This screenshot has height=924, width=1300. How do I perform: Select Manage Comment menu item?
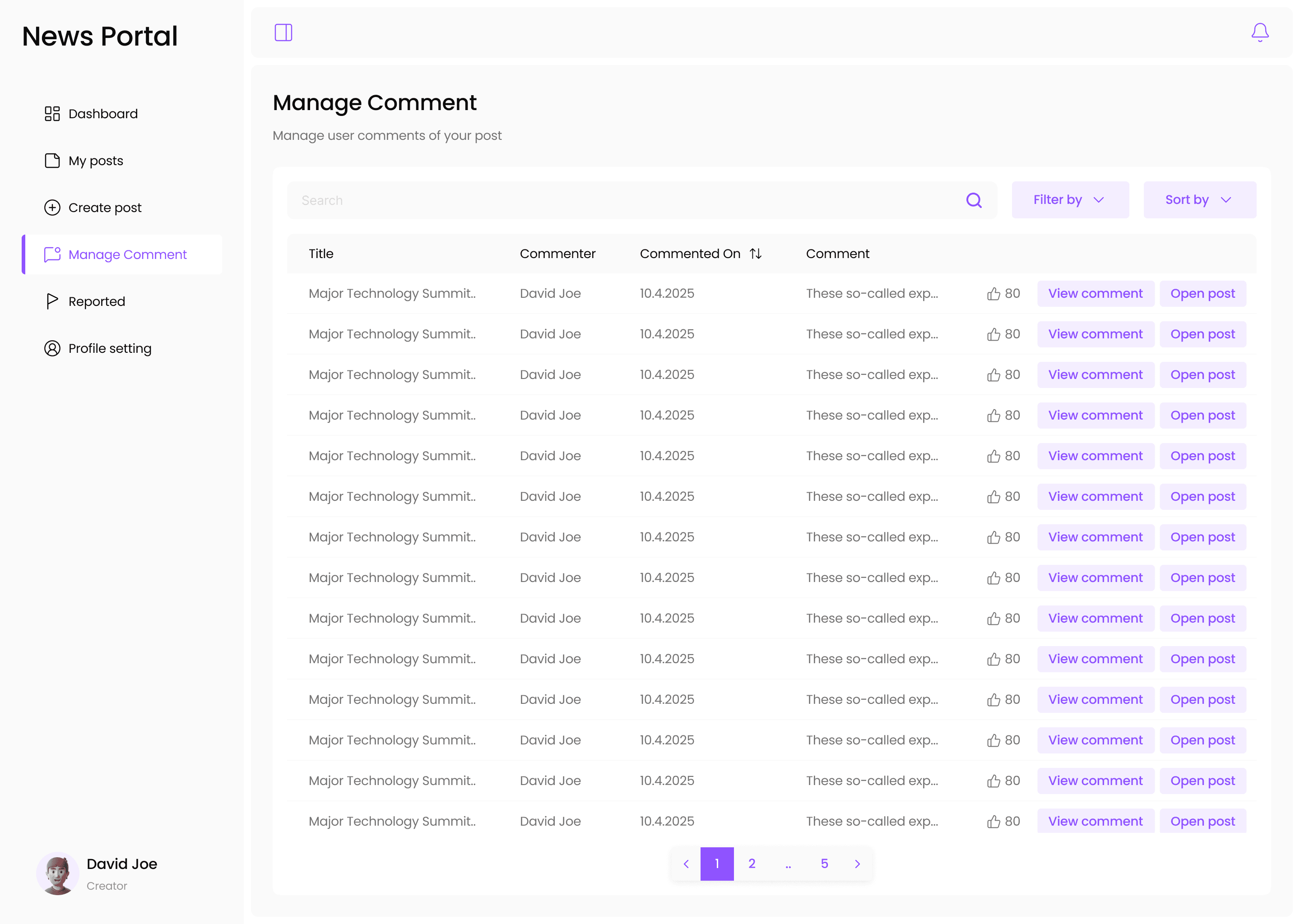pyautogui.click(x=127, y=254)
